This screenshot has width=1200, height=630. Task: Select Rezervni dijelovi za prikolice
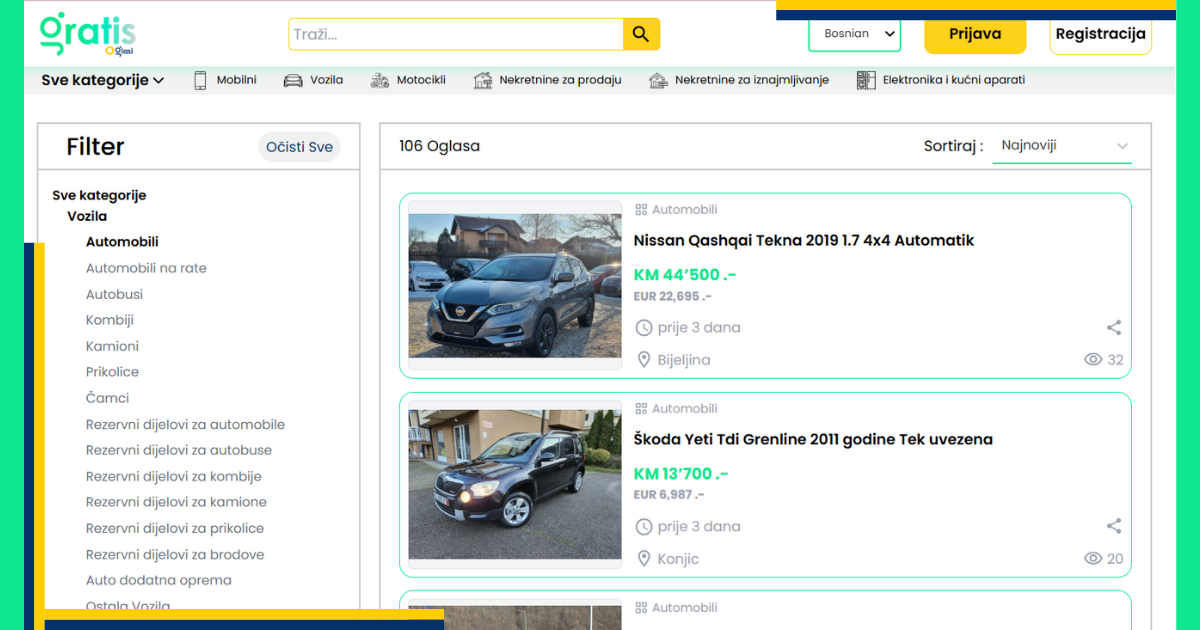[175, 528]
